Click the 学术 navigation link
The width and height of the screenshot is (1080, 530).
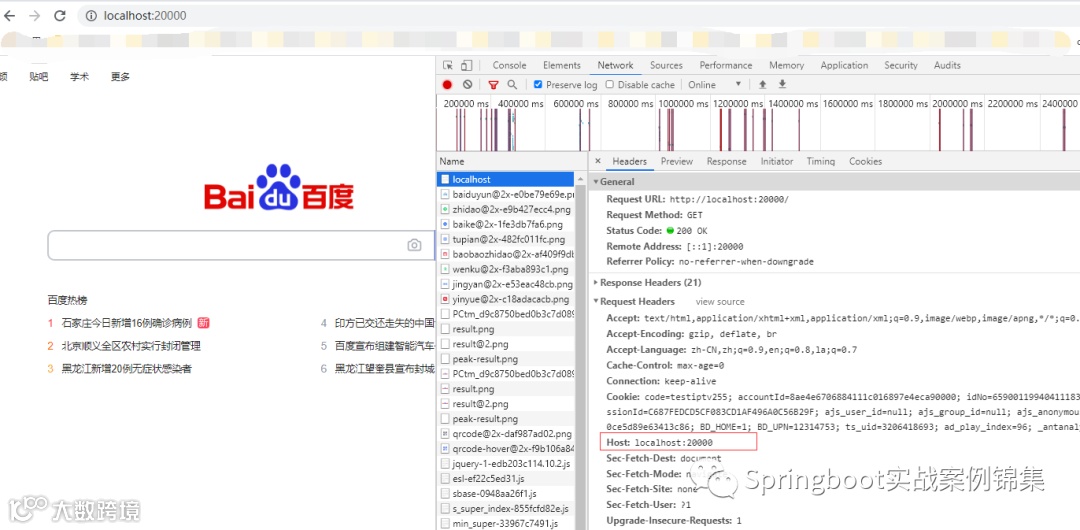pos(79,77)
